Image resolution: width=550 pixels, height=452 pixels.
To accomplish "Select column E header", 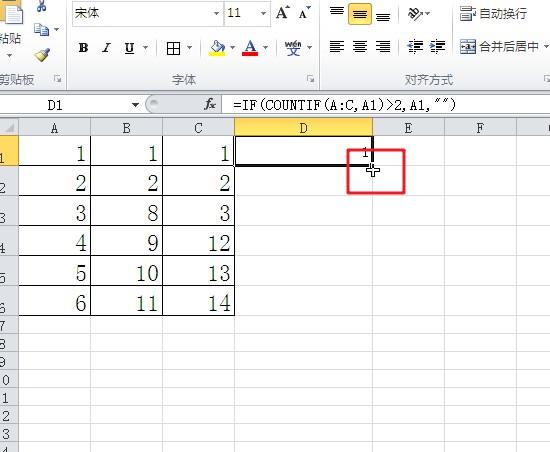I will (408, 128).
